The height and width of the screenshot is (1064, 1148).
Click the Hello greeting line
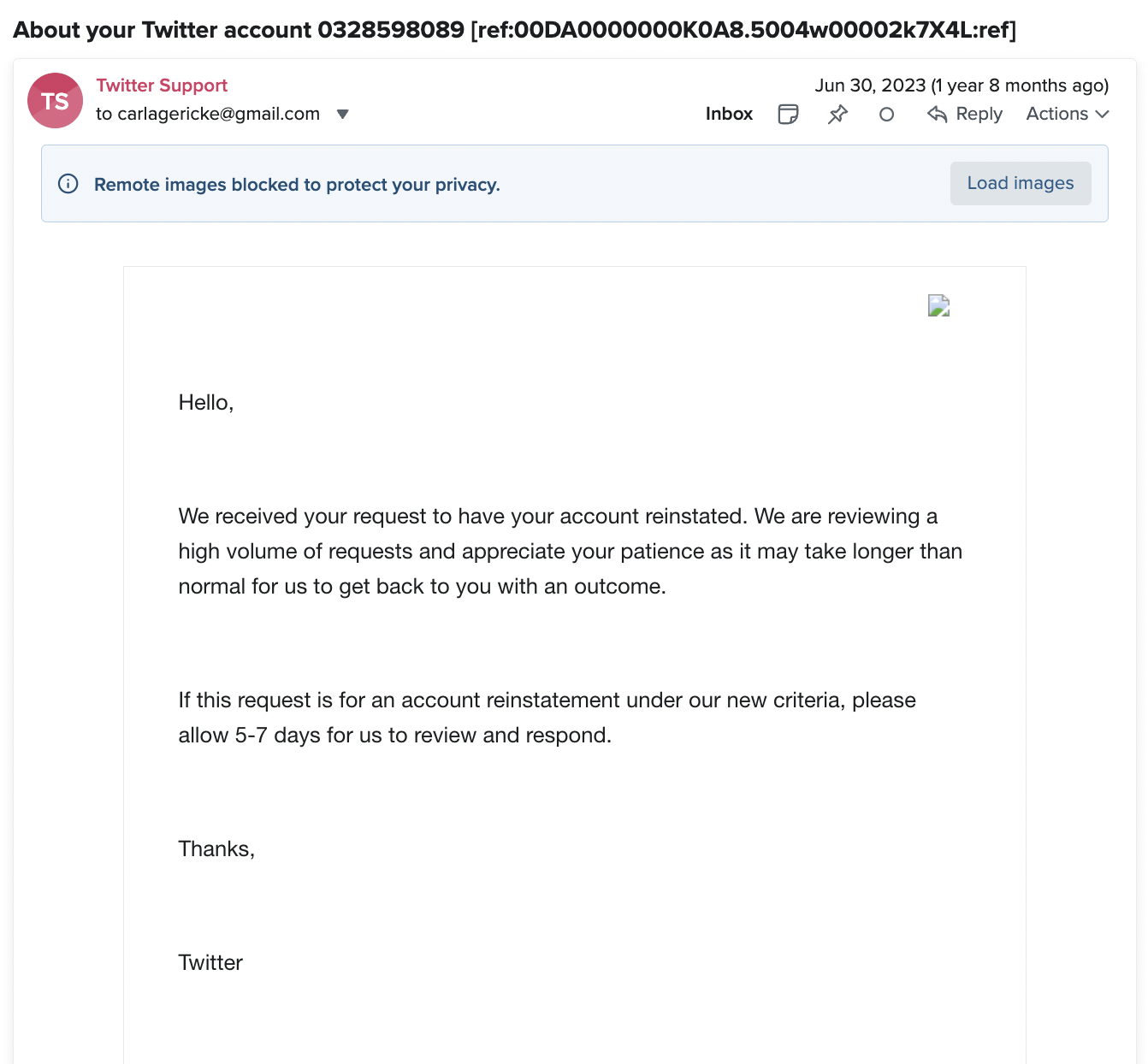pos(206,403)
